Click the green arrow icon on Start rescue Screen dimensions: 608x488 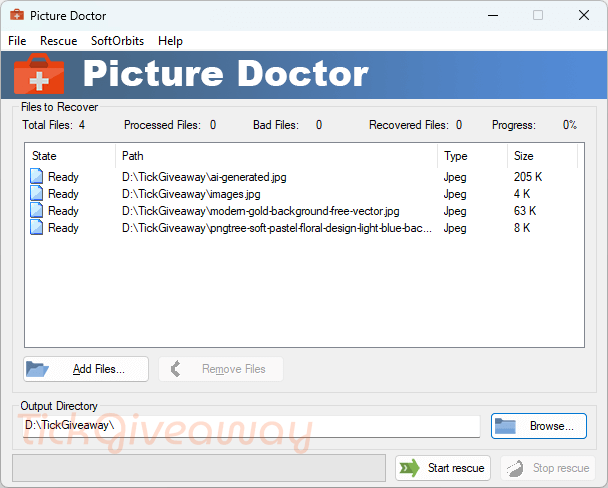tap(409, 468)
